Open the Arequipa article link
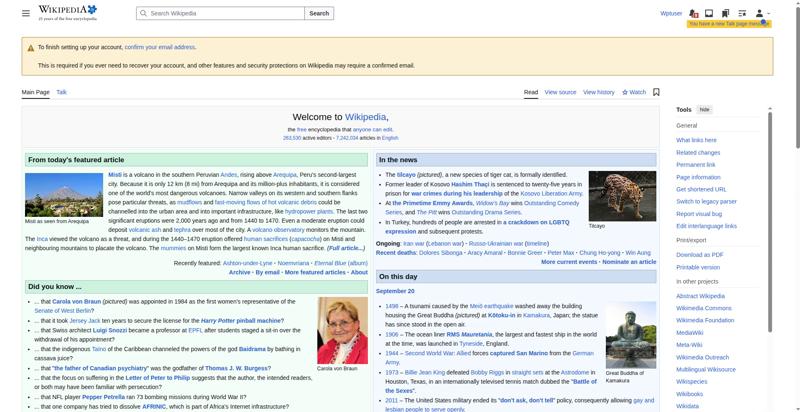800x412 pixels. (285, 175)
